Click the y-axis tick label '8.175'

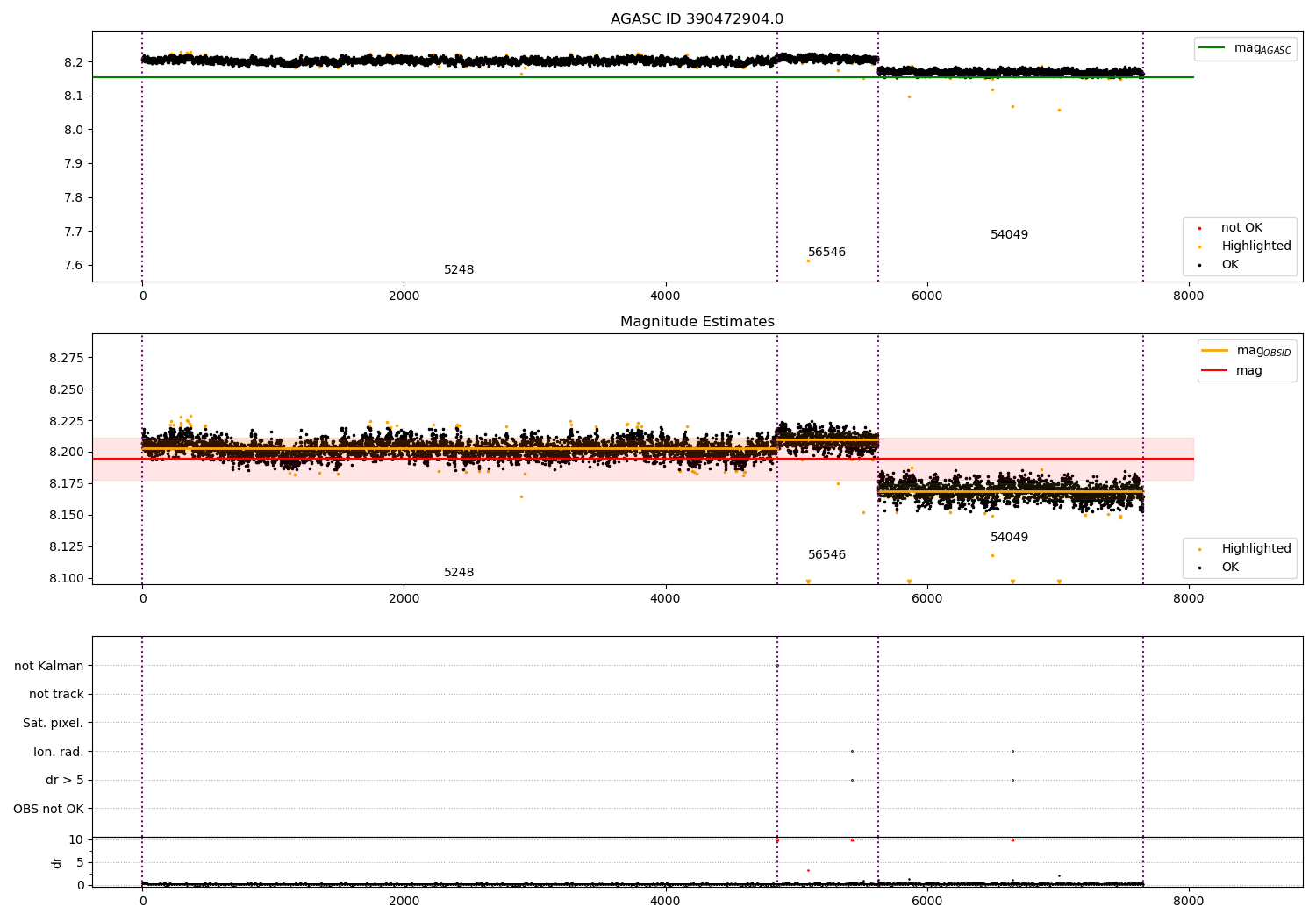[67, 484]
